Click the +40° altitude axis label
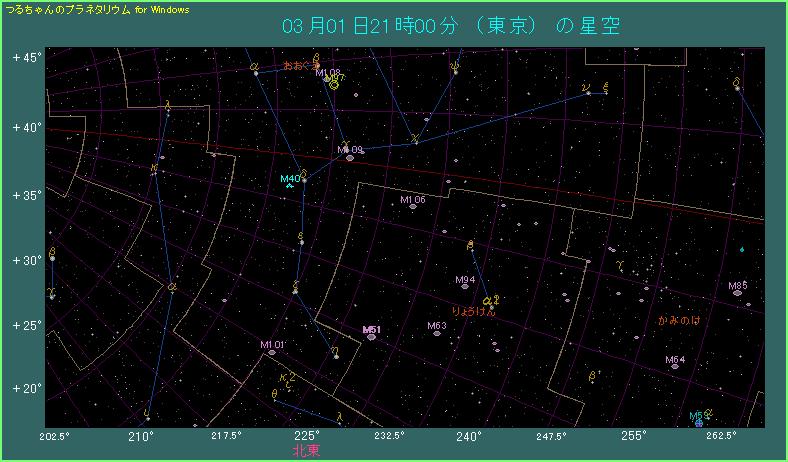 click(x=27, y=127)
